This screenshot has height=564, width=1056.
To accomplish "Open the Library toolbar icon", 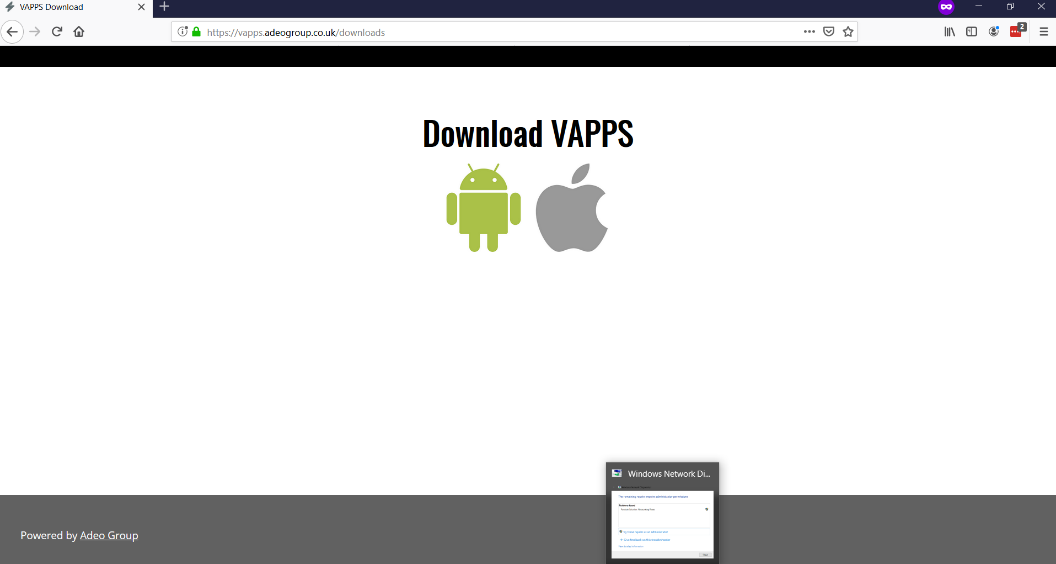I will pyautogui.click(x=950, y=32).
